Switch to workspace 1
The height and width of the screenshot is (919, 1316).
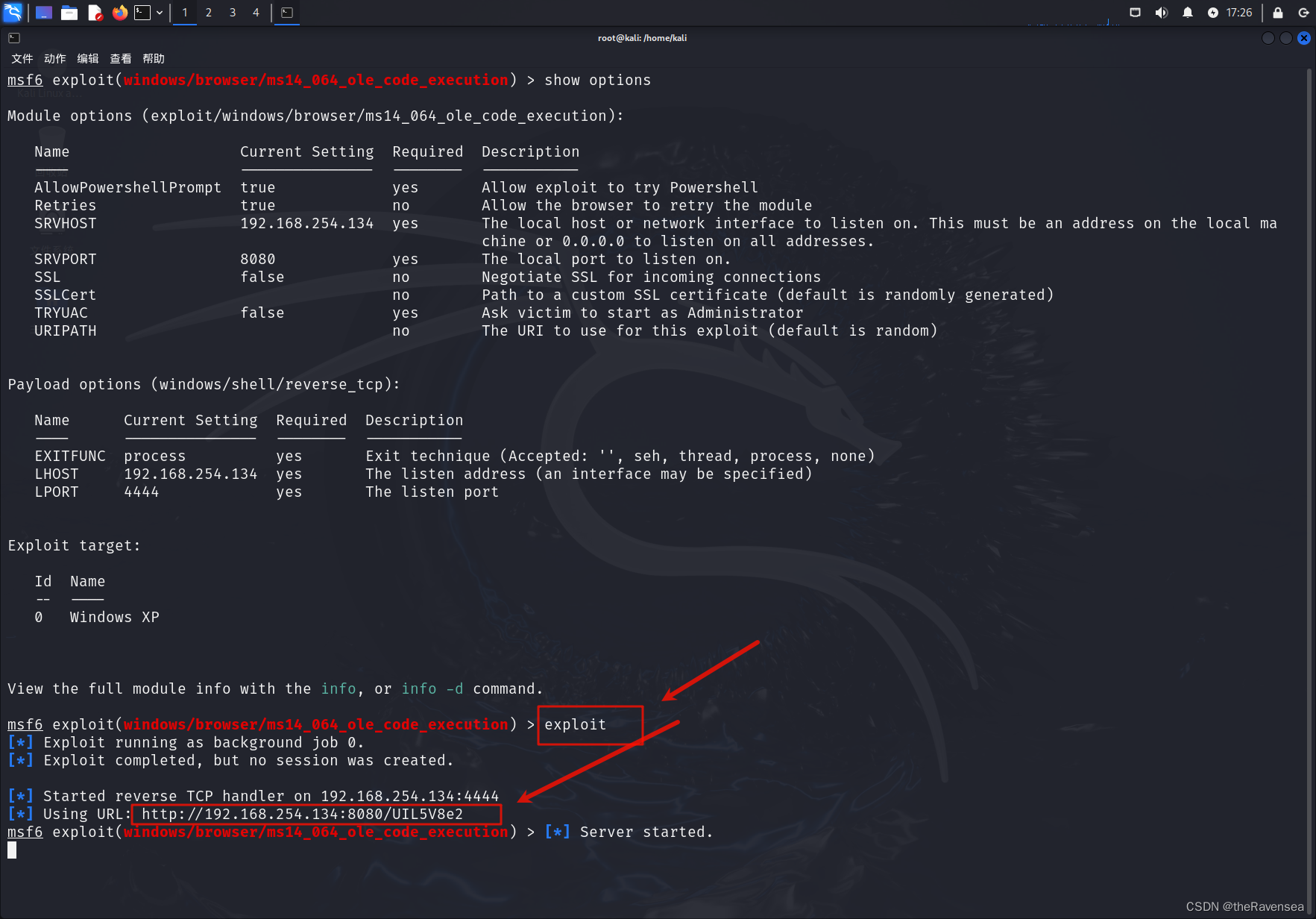point(185,13)
